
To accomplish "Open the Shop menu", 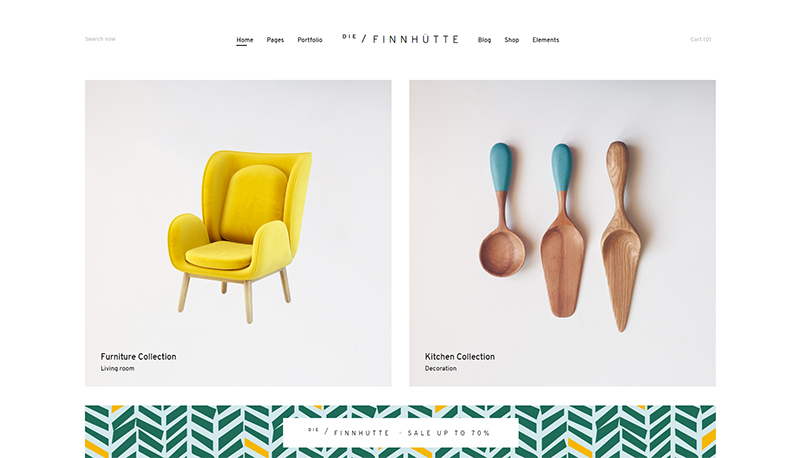I will [x=512, y=40].
